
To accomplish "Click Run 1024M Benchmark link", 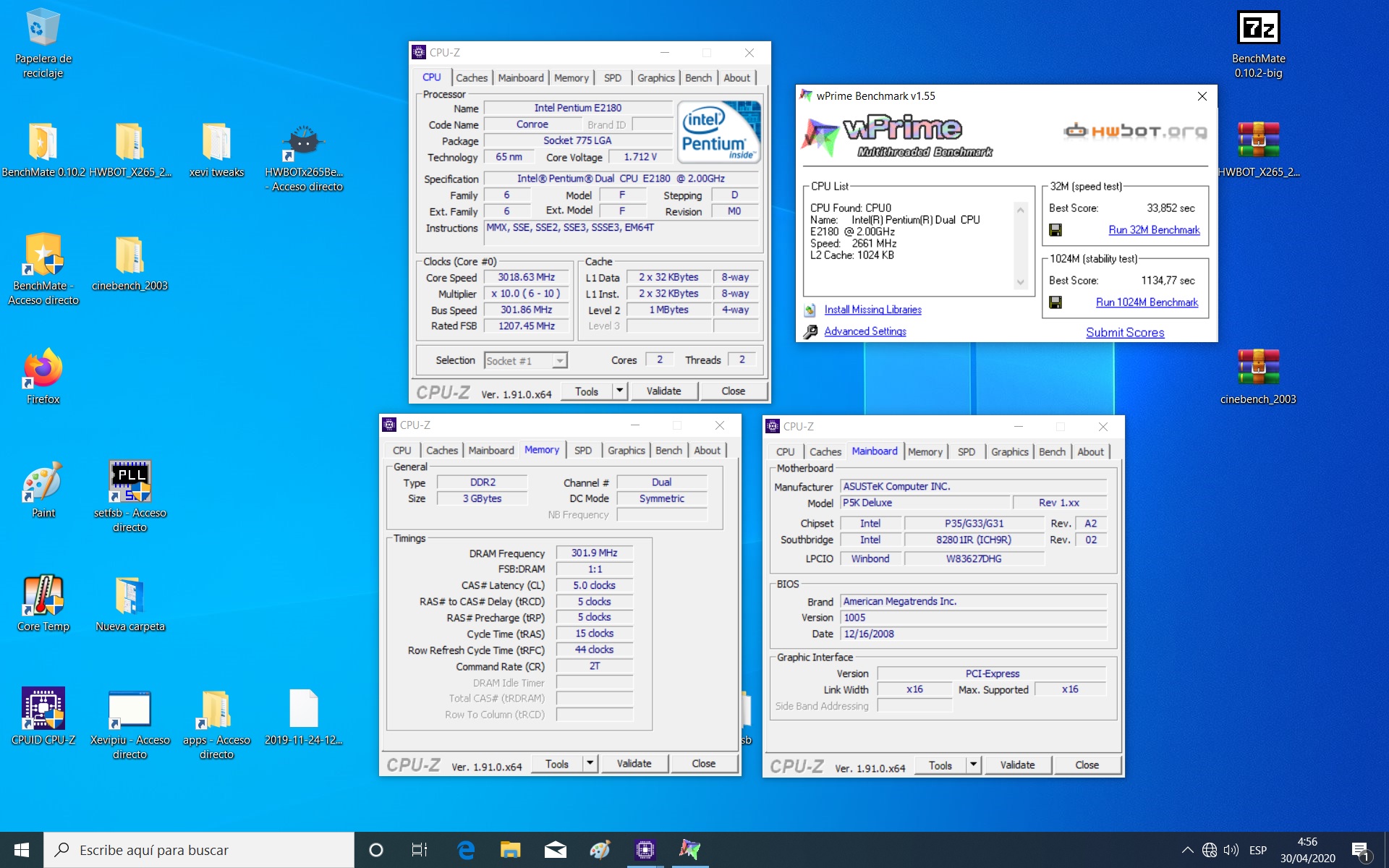I will (x=1147, y=302).
